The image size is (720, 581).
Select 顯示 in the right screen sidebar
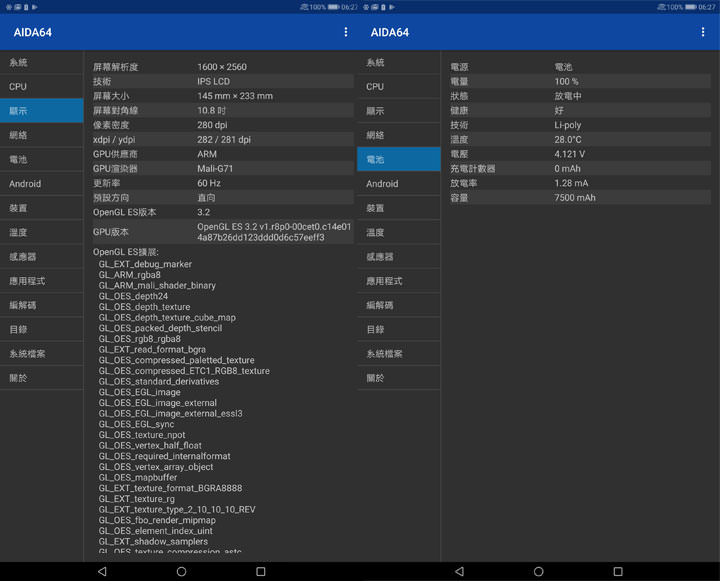click(x=398, y=111)
